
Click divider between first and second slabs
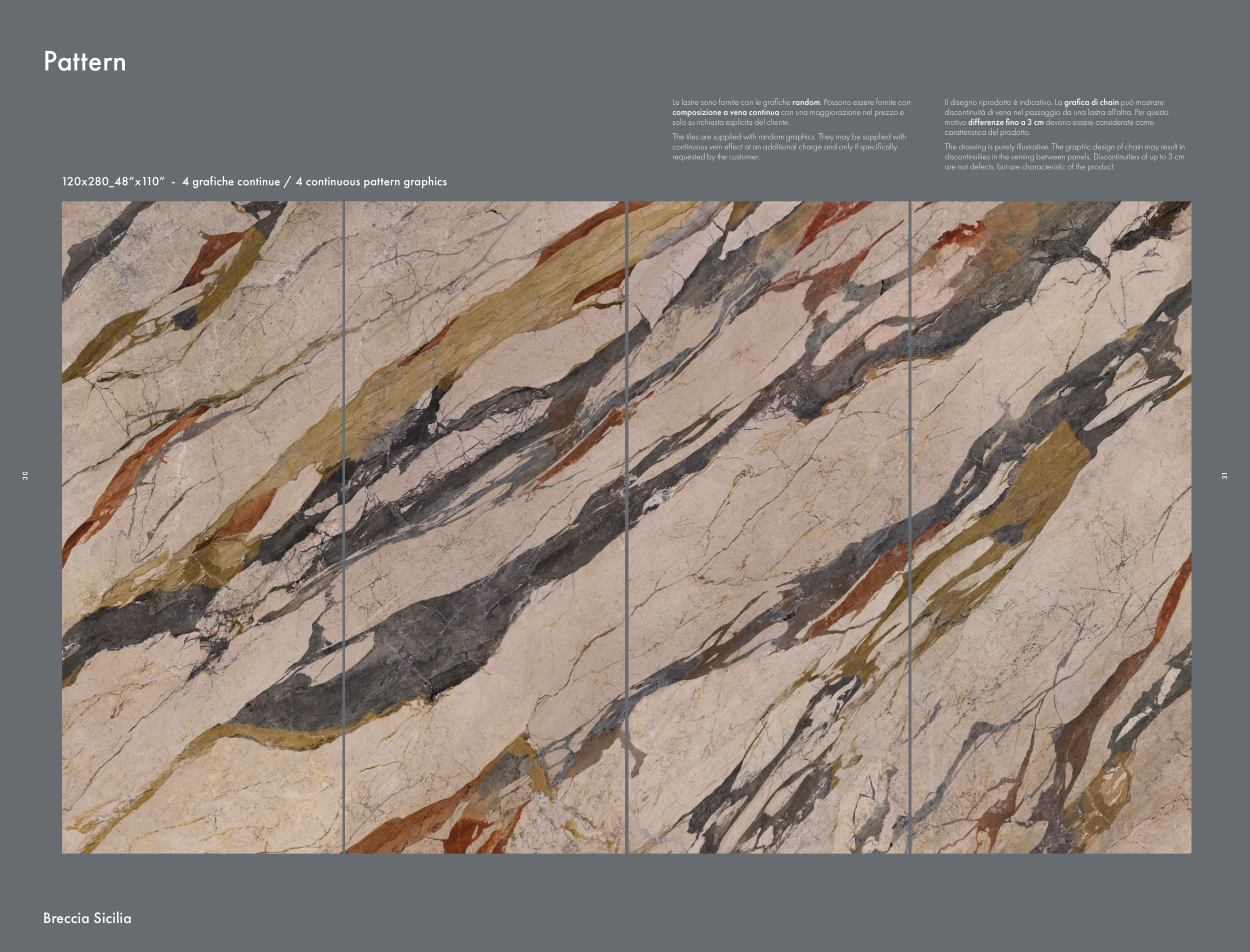coord(343,527)
